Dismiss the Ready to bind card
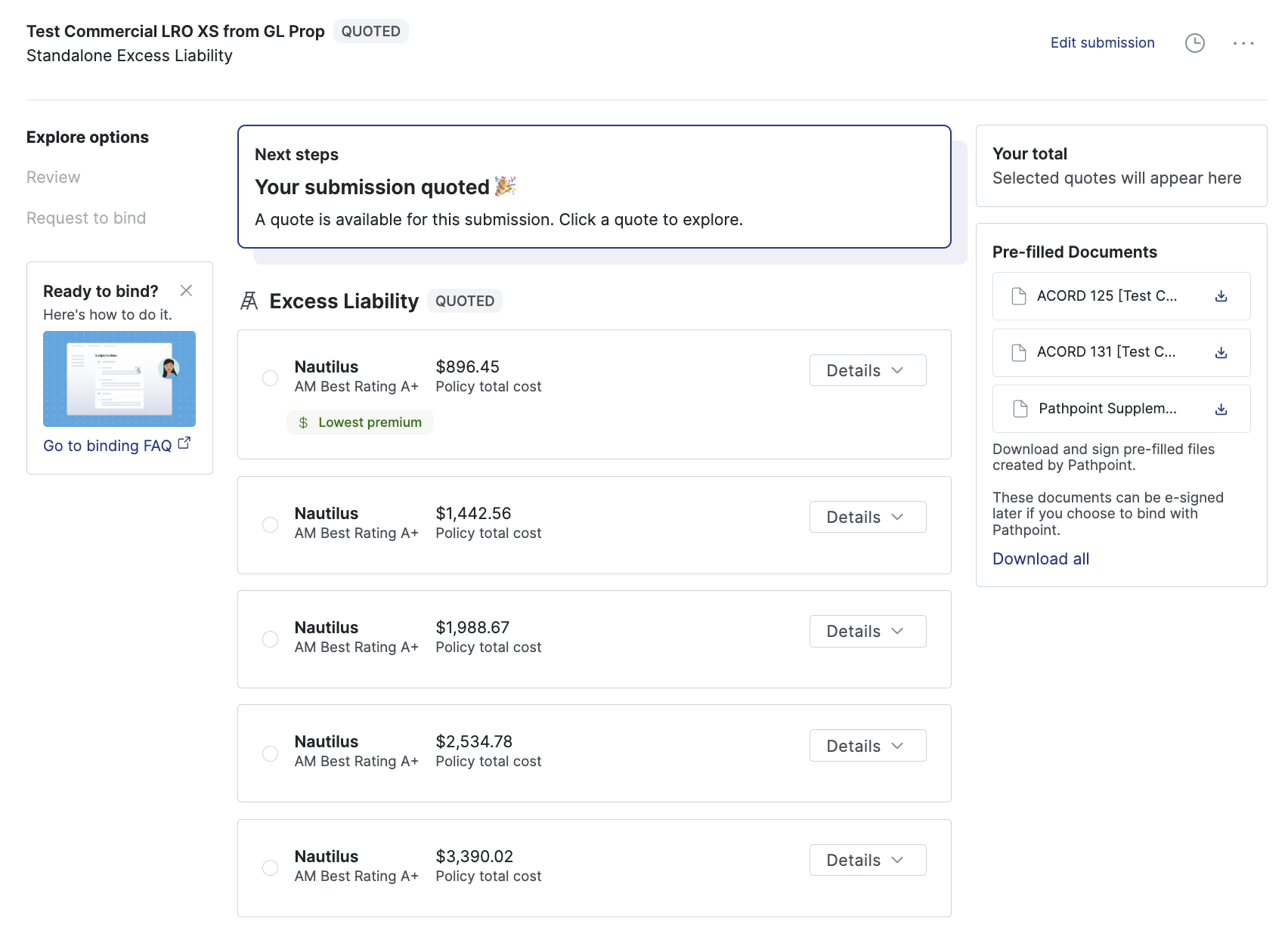 [x=186, y=291]
